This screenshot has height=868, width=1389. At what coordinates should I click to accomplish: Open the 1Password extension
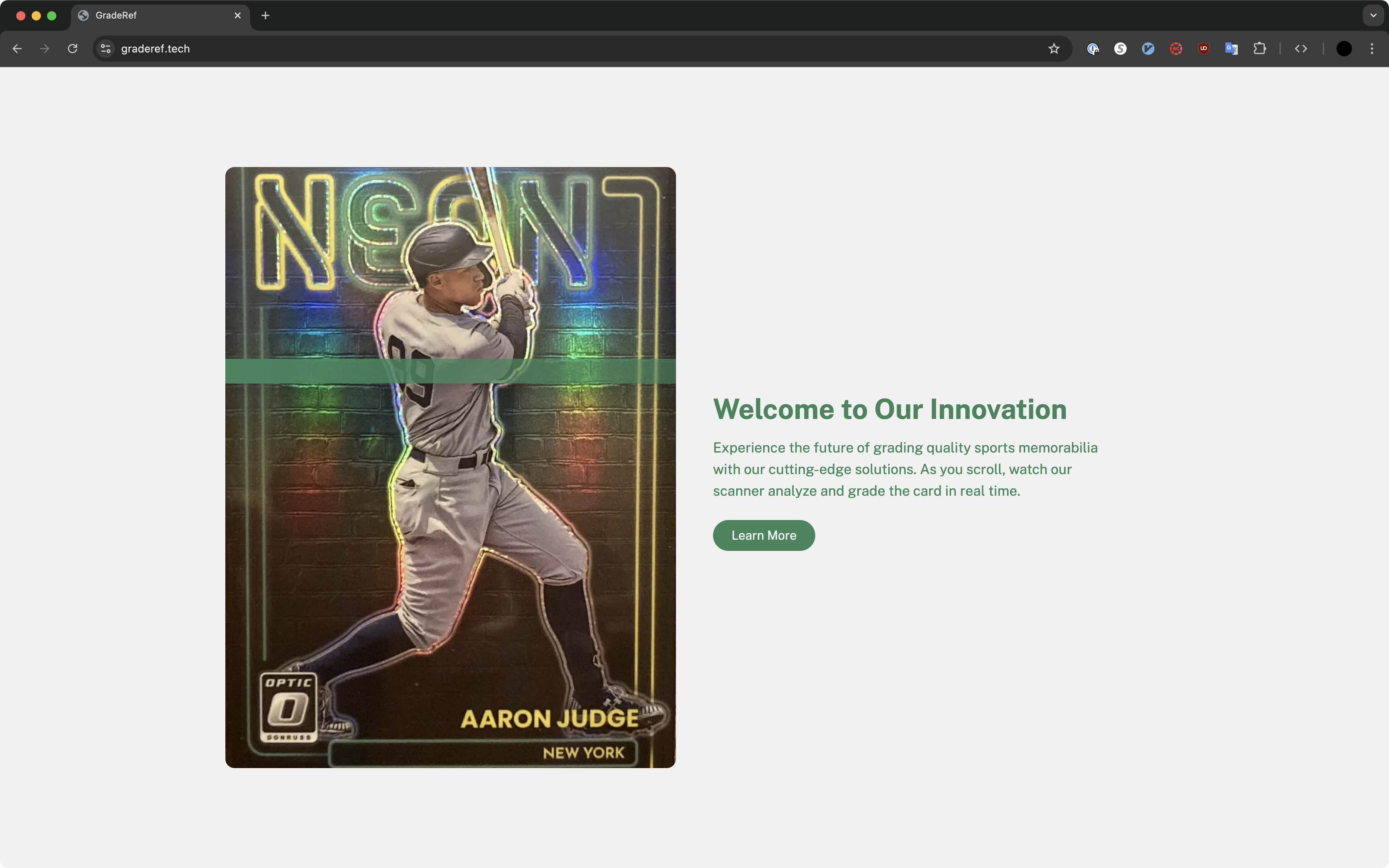click(1093, 49)
